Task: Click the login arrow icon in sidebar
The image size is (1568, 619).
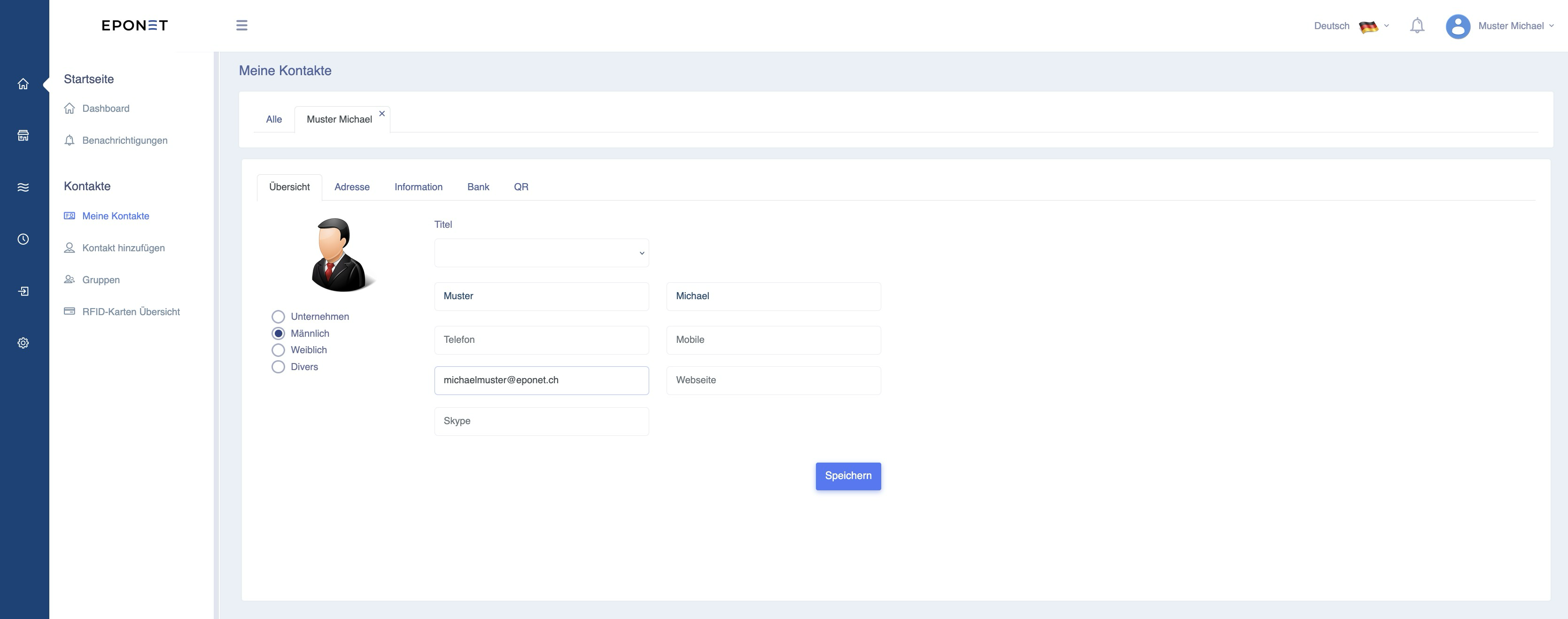Action: 23,291
